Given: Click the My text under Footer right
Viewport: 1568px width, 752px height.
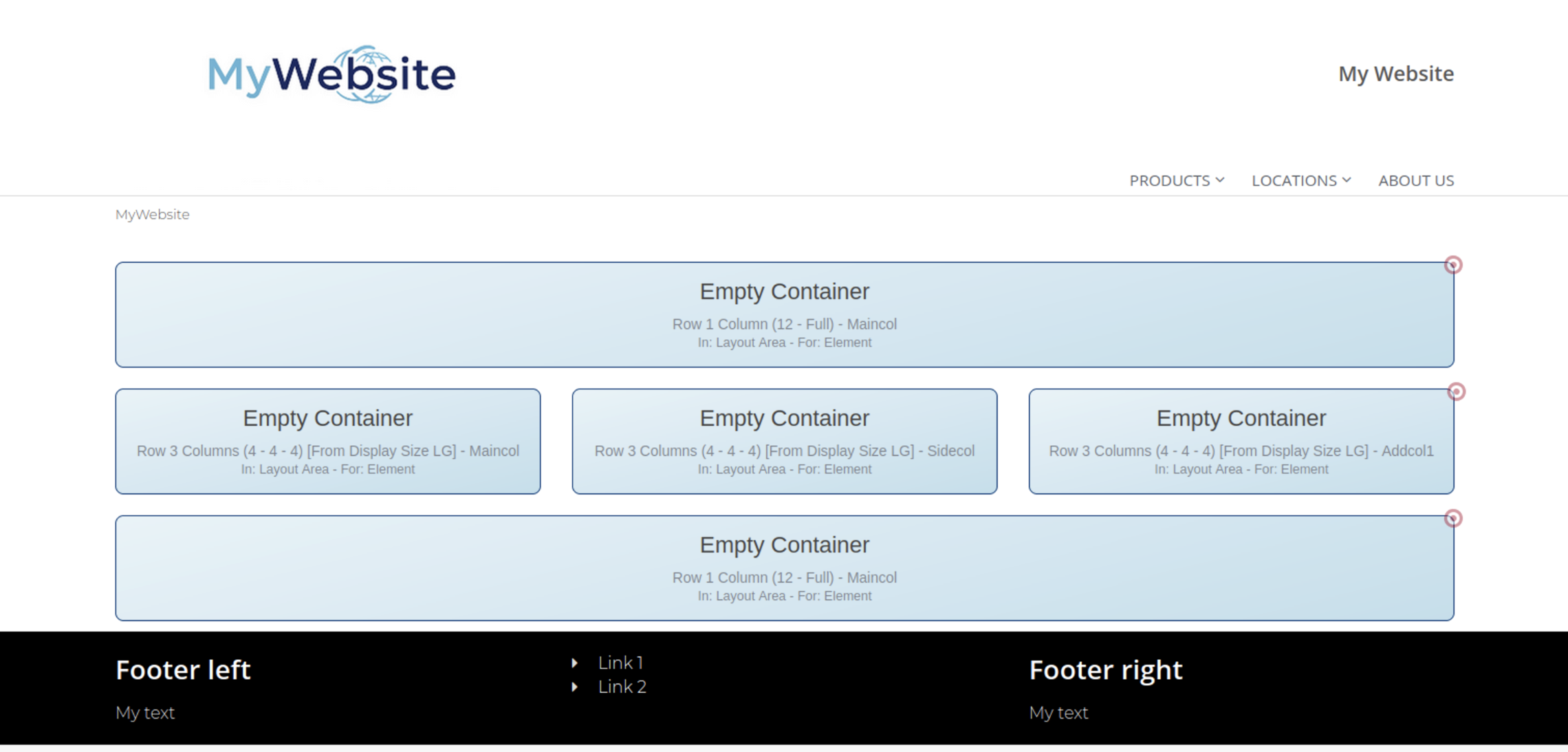Looking at the screenshot, I should (x=1058, y=713).
